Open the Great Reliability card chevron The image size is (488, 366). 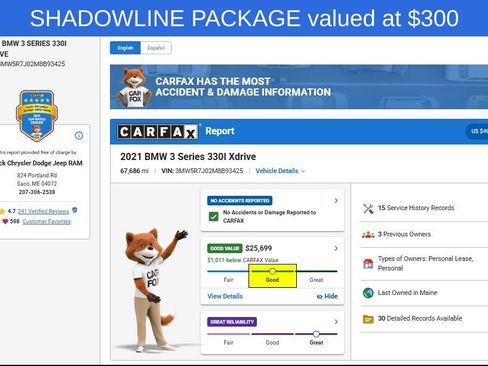336,322
